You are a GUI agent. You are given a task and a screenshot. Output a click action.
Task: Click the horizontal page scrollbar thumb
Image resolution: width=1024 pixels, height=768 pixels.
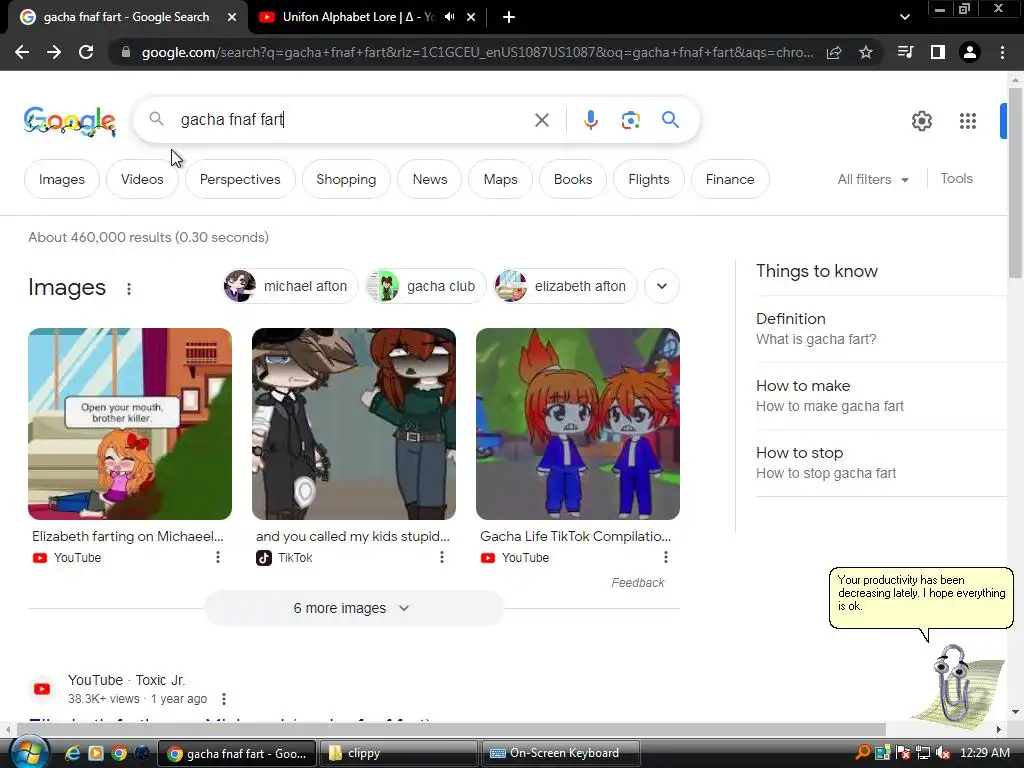point(451,729)
